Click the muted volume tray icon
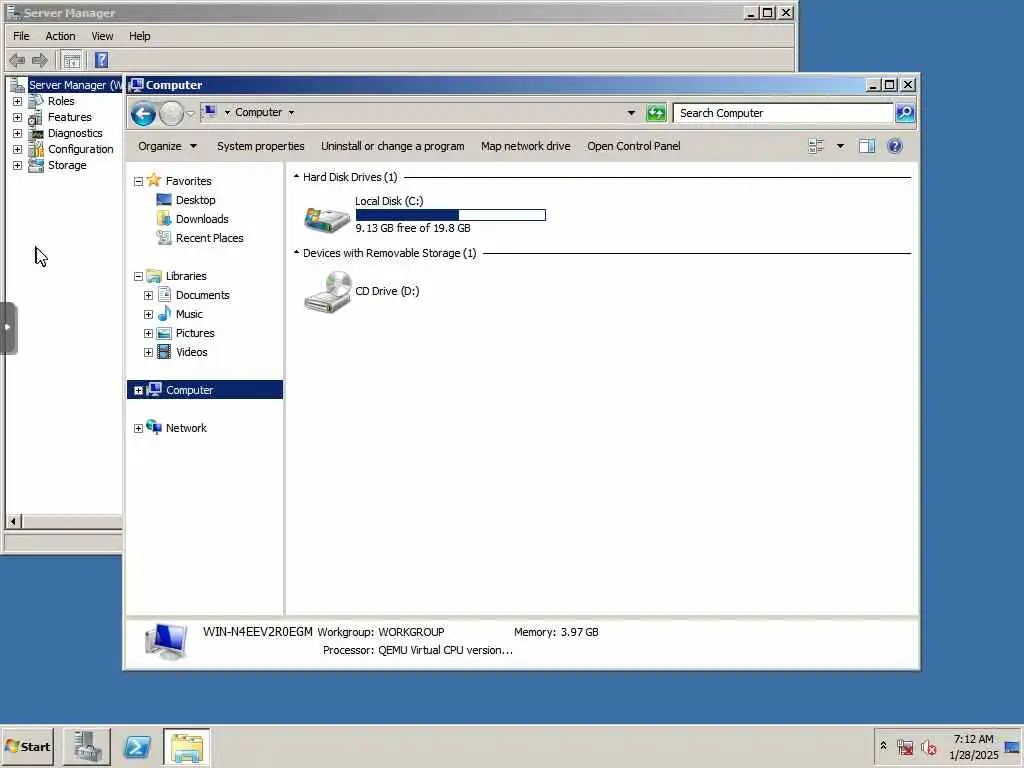 point(929,747)
